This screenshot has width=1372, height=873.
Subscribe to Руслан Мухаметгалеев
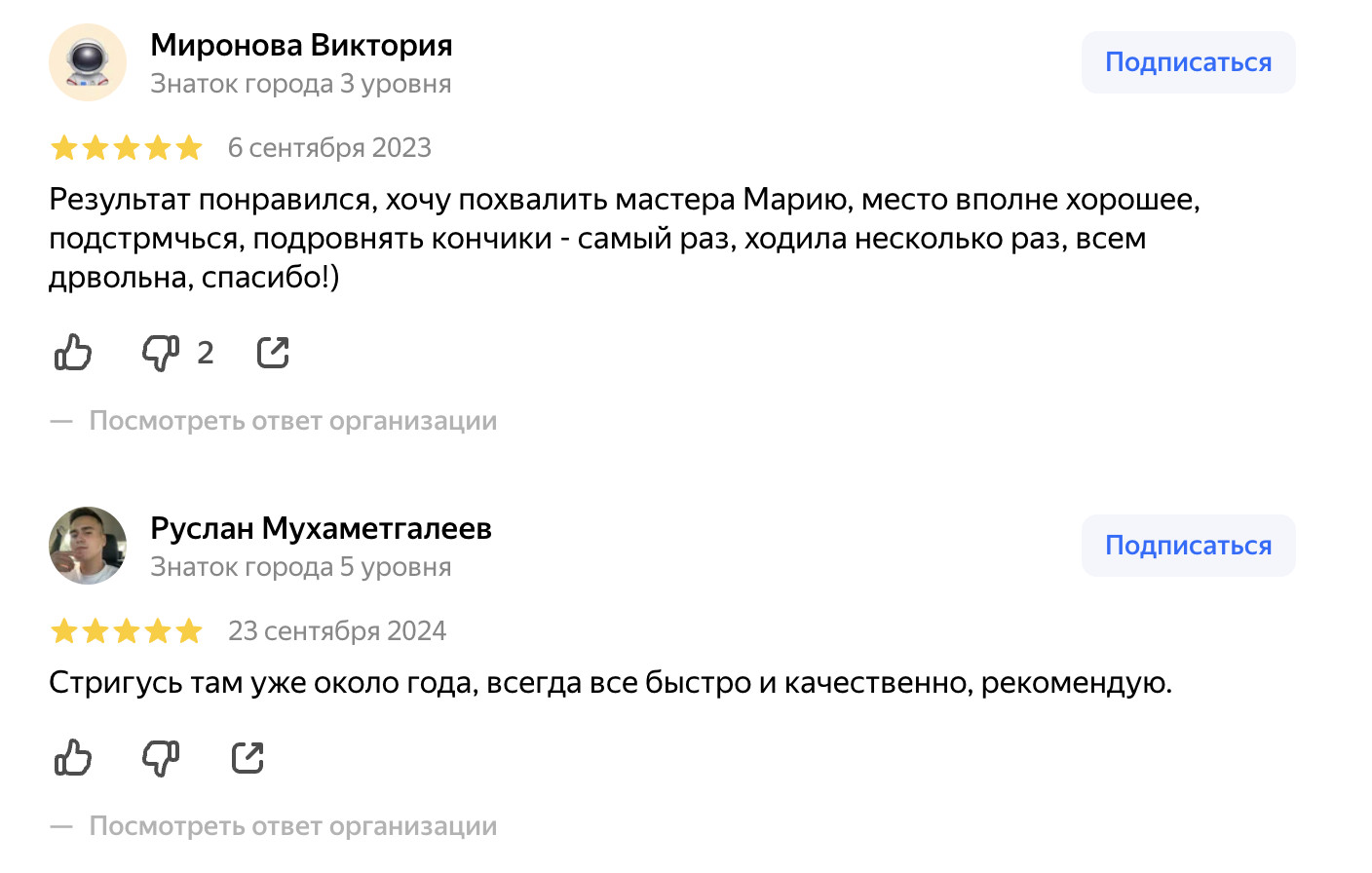[1188, 546]
